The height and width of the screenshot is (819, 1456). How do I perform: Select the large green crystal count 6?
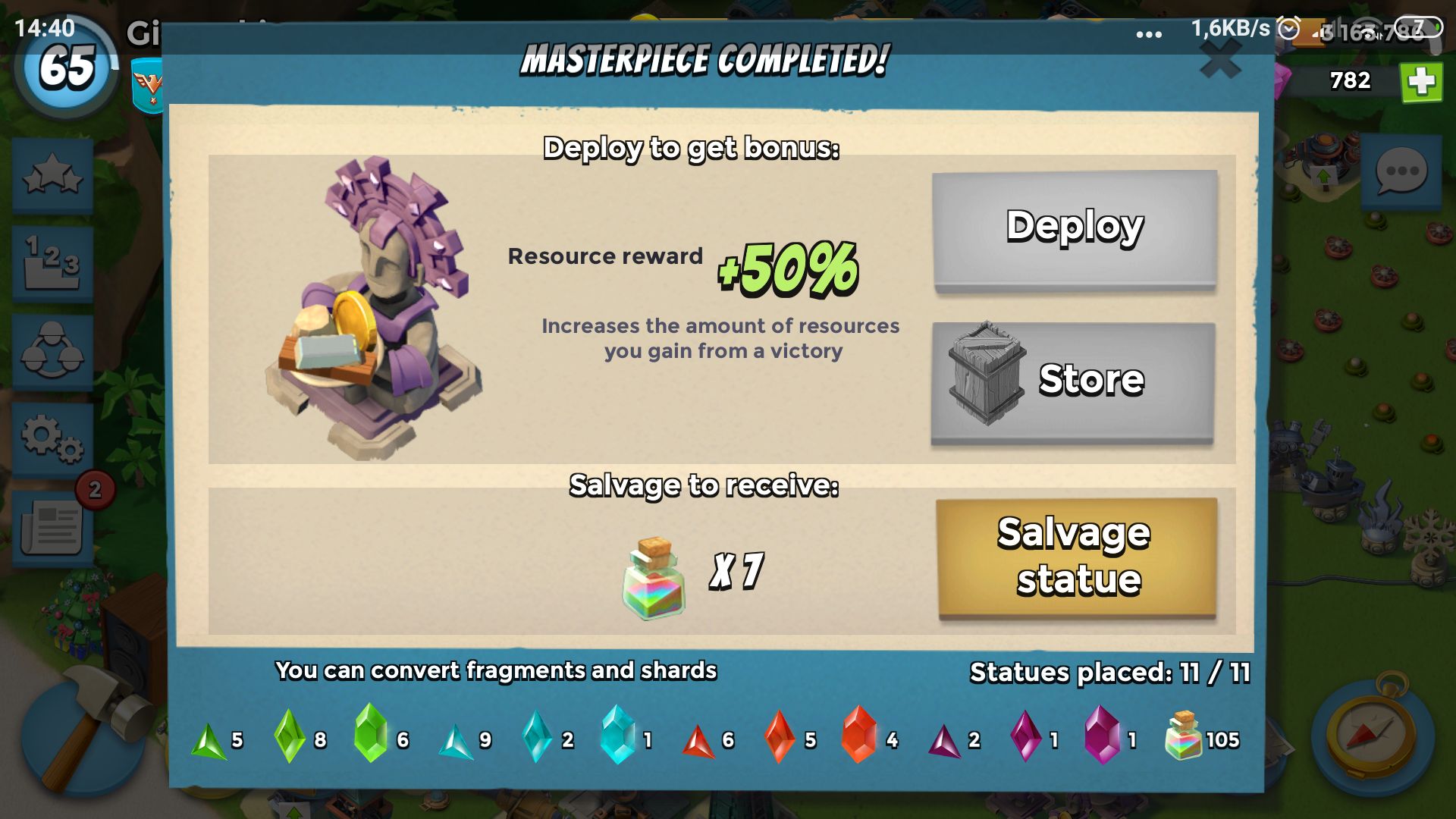371,733
